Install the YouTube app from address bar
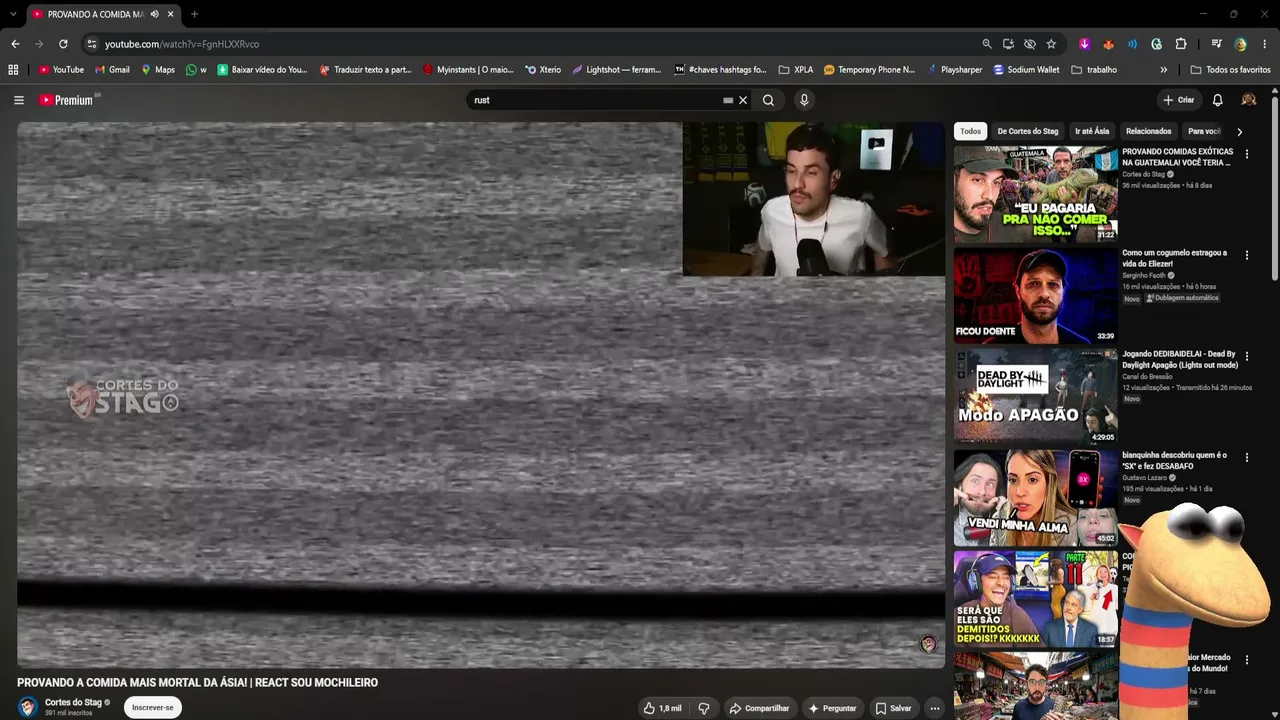This screenshot has width=1280, height=720. coord(1008,44)
